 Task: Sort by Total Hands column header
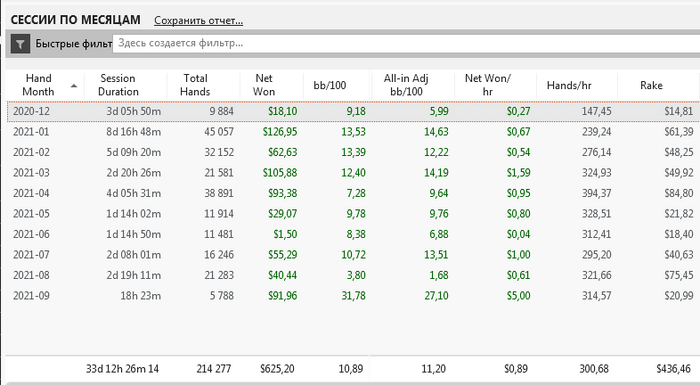(195, 85)
